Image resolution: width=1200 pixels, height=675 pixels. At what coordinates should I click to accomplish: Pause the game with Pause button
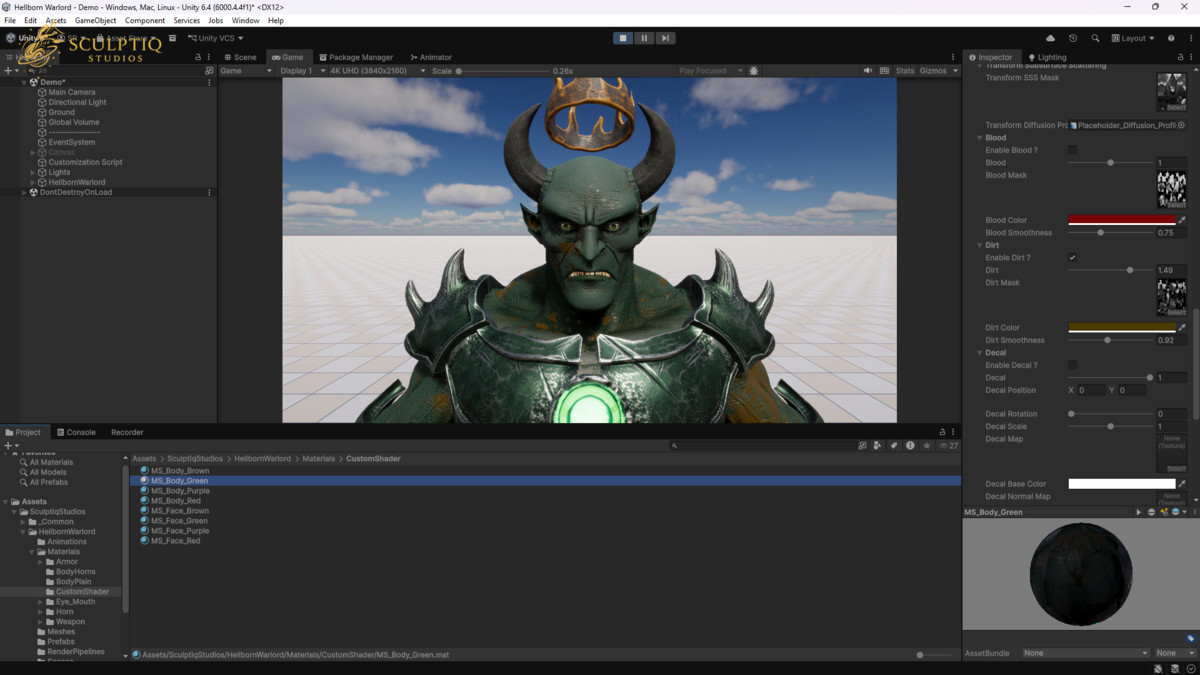(x=644, y=38)
